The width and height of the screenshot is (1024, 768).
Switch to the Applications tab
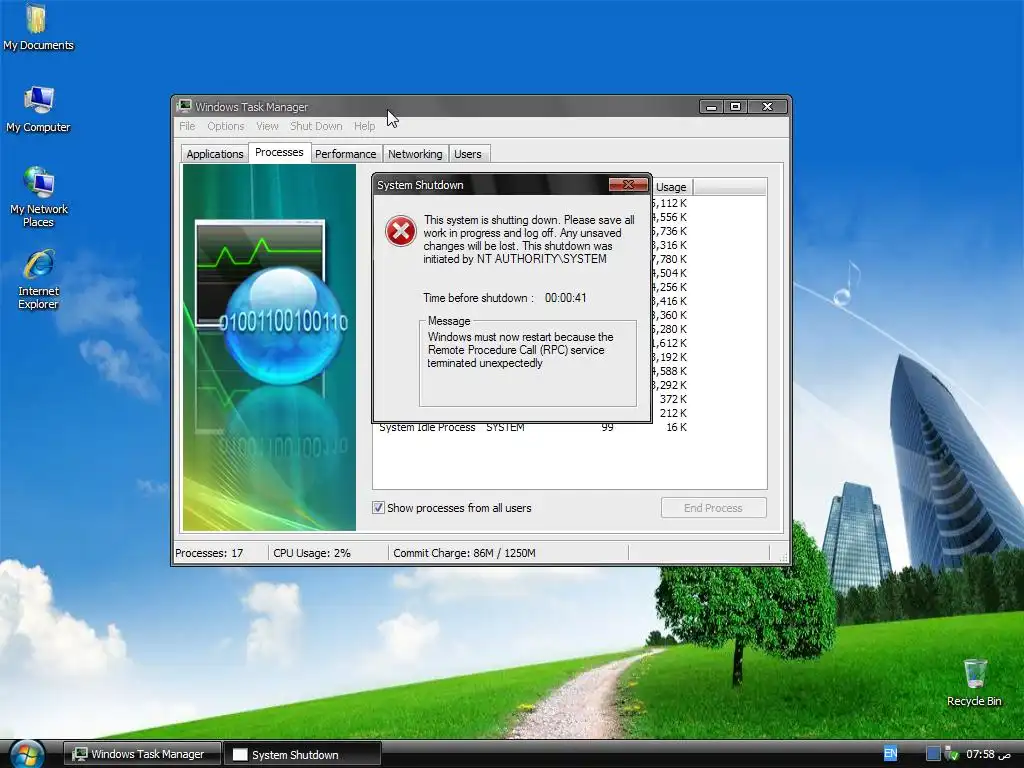coord(215,154)
